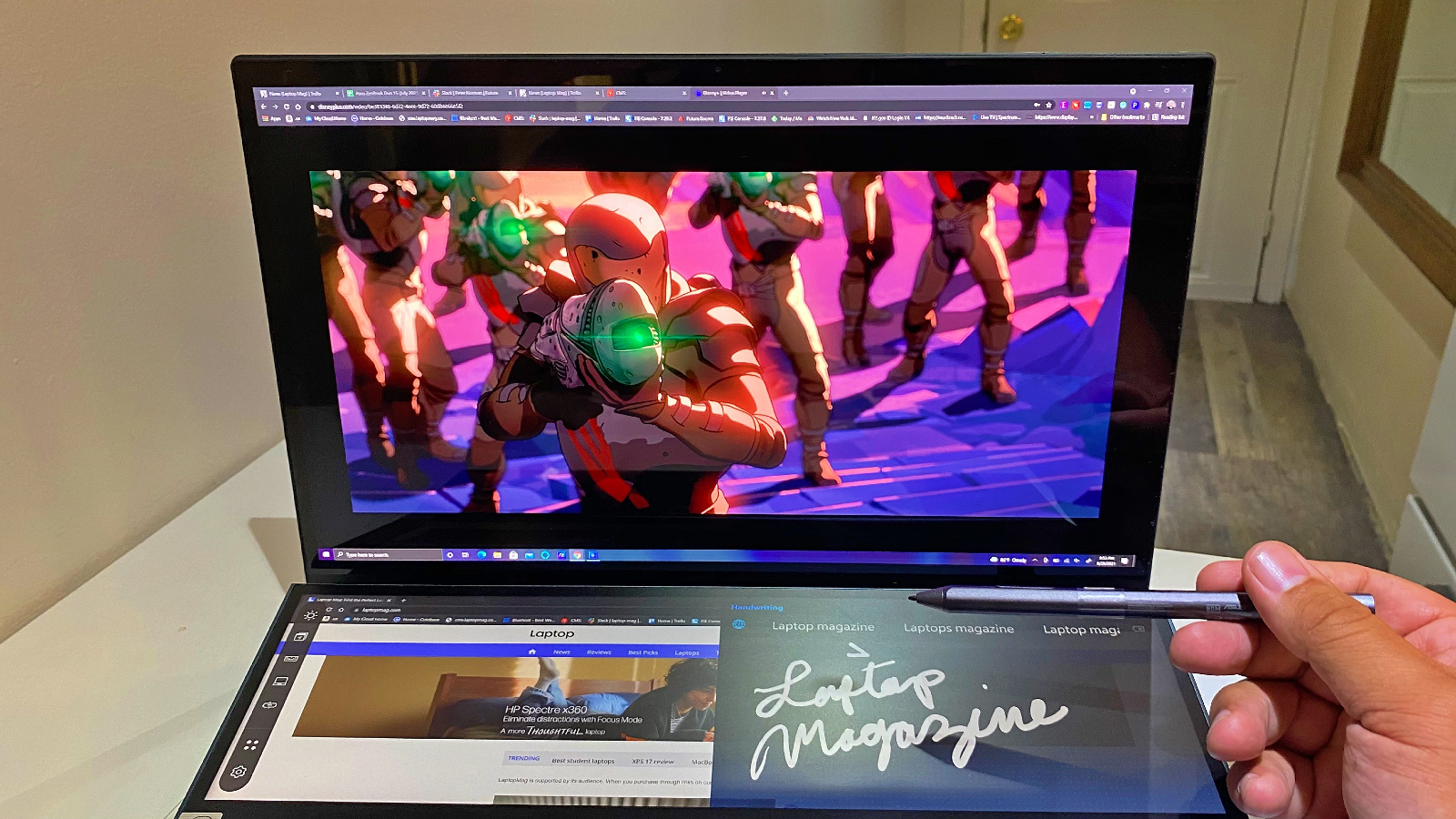Open Apps shortcut in main bookmarks bar

pos(271,118)
